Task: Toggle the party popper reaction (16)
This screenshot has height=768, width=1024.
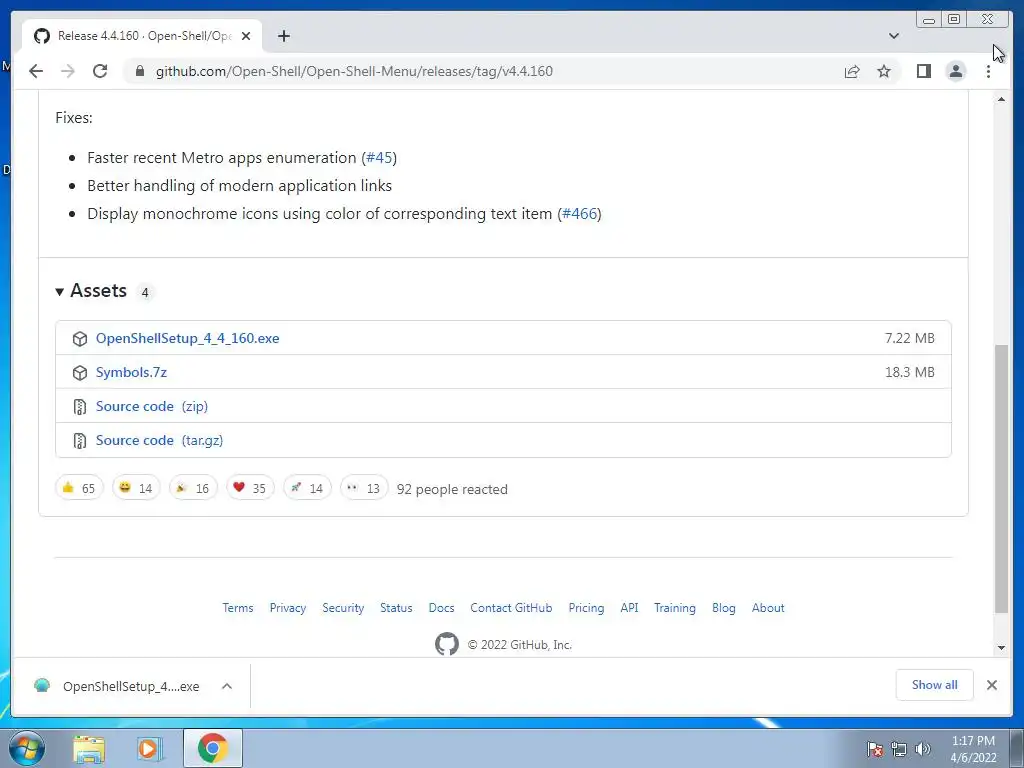Action: [x=193, y=488]
